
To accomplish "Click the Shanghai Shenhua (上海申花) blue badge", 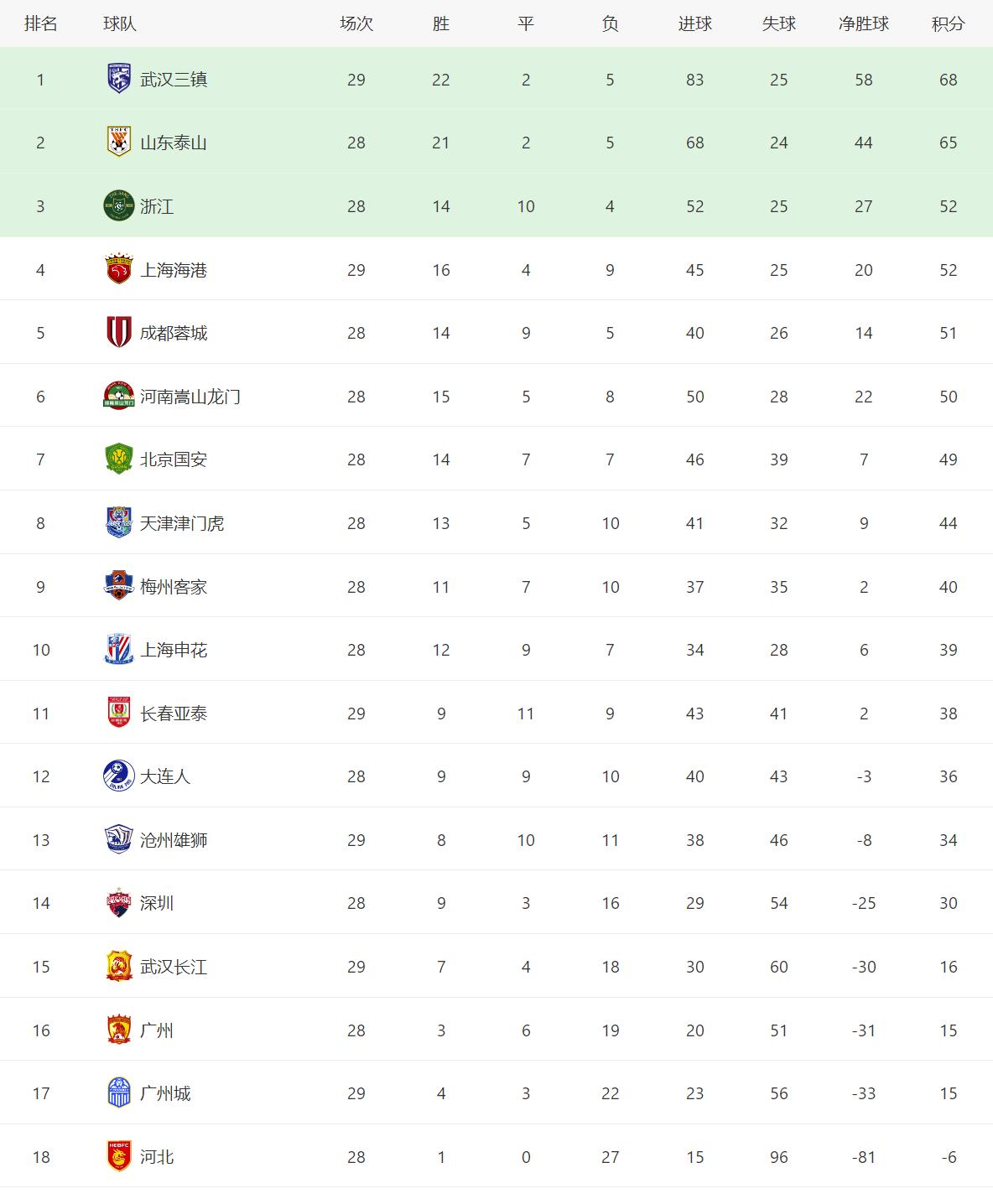I will coord(119,650).
